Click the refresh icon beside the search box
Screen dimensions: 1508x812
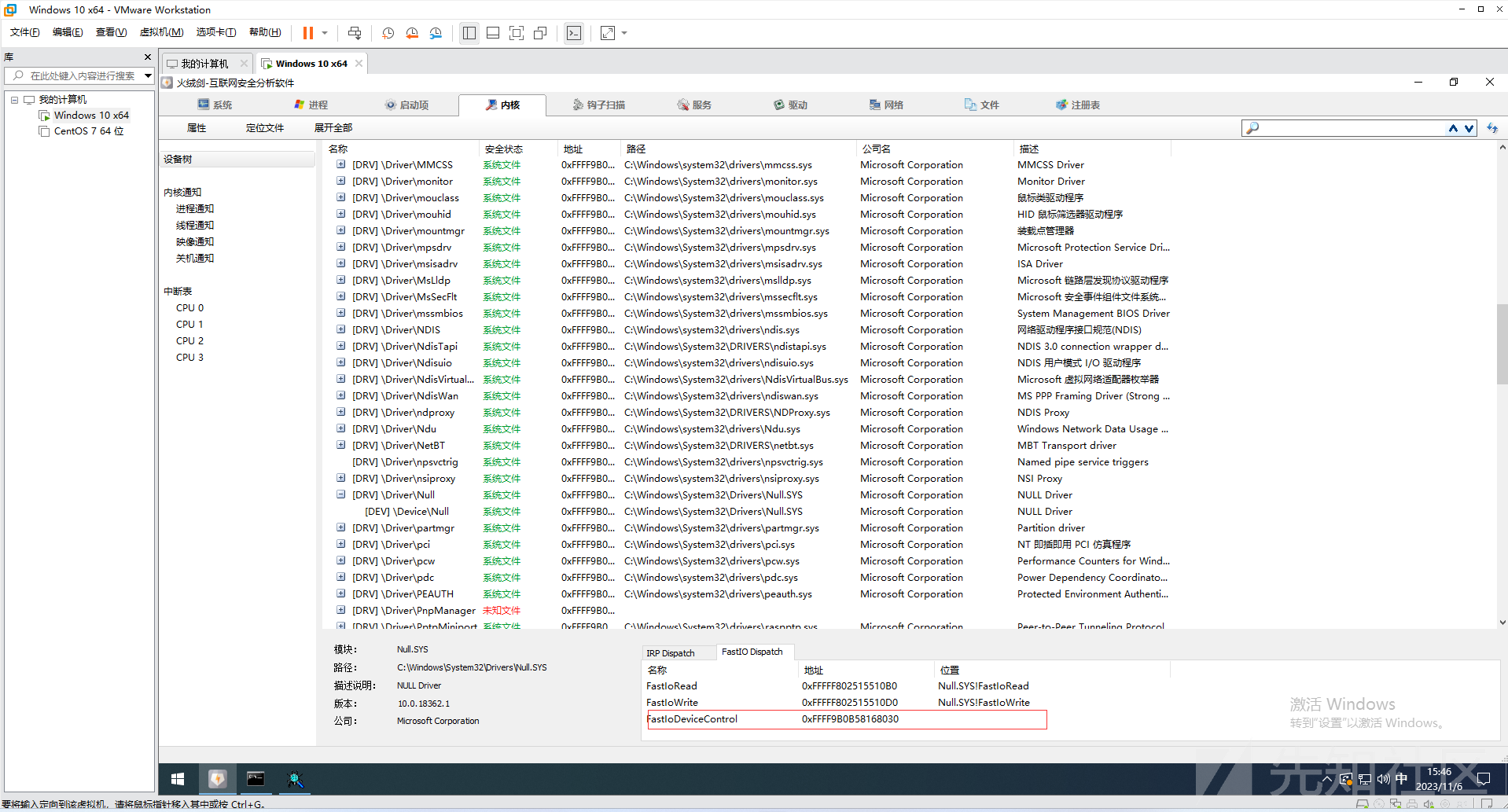coord(1491,128)
